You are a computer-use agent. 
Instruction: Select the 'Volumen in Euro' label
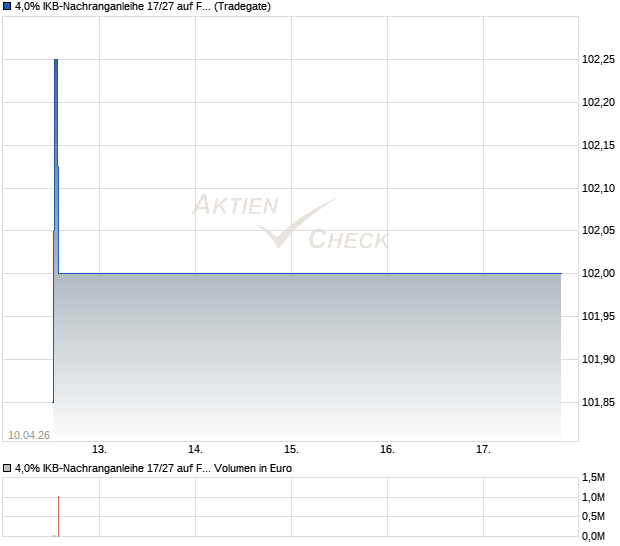pos(253,468)
